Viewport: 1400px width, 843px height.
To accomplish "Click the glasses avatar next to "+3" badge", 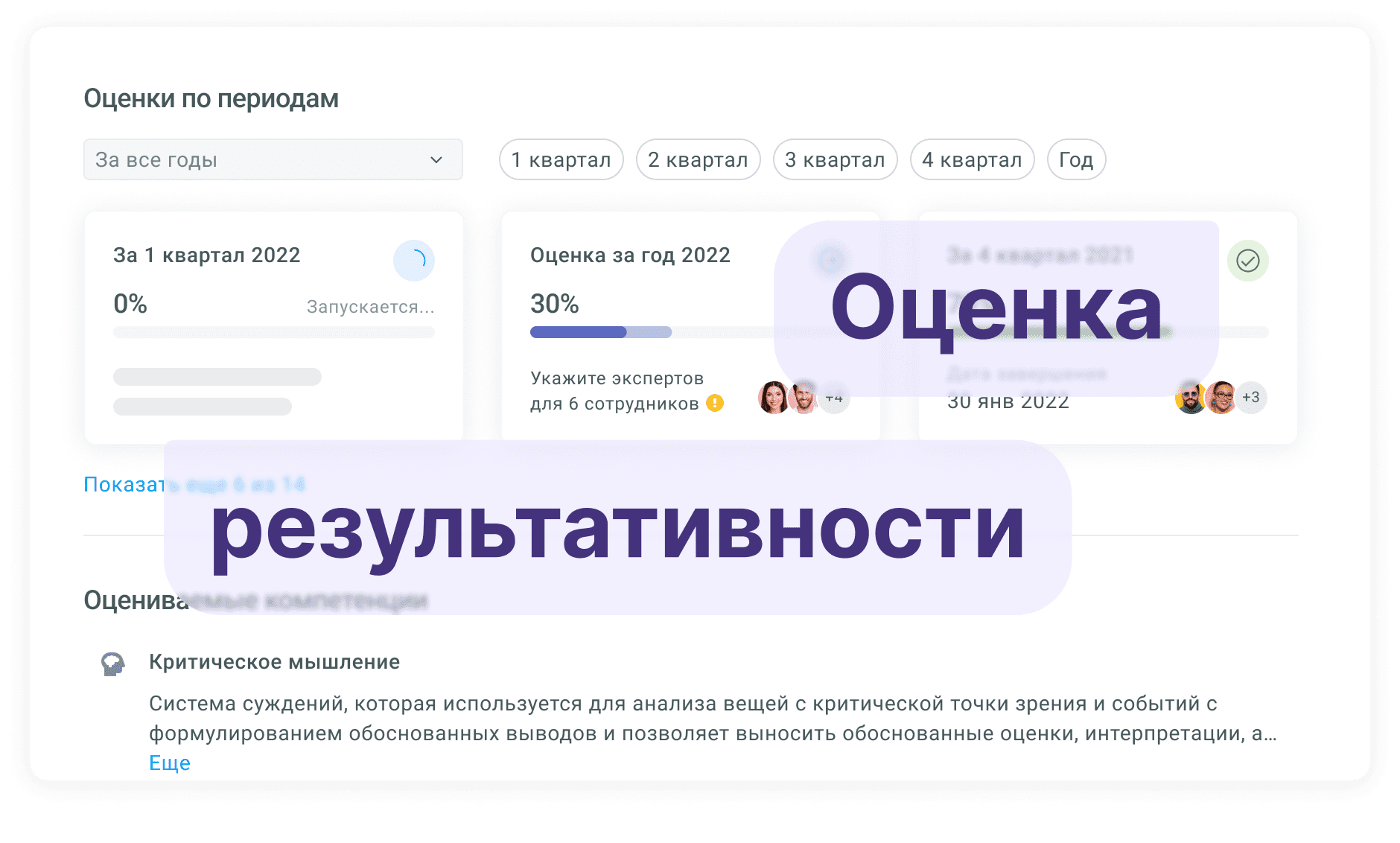I will [x=1221, y=398].
